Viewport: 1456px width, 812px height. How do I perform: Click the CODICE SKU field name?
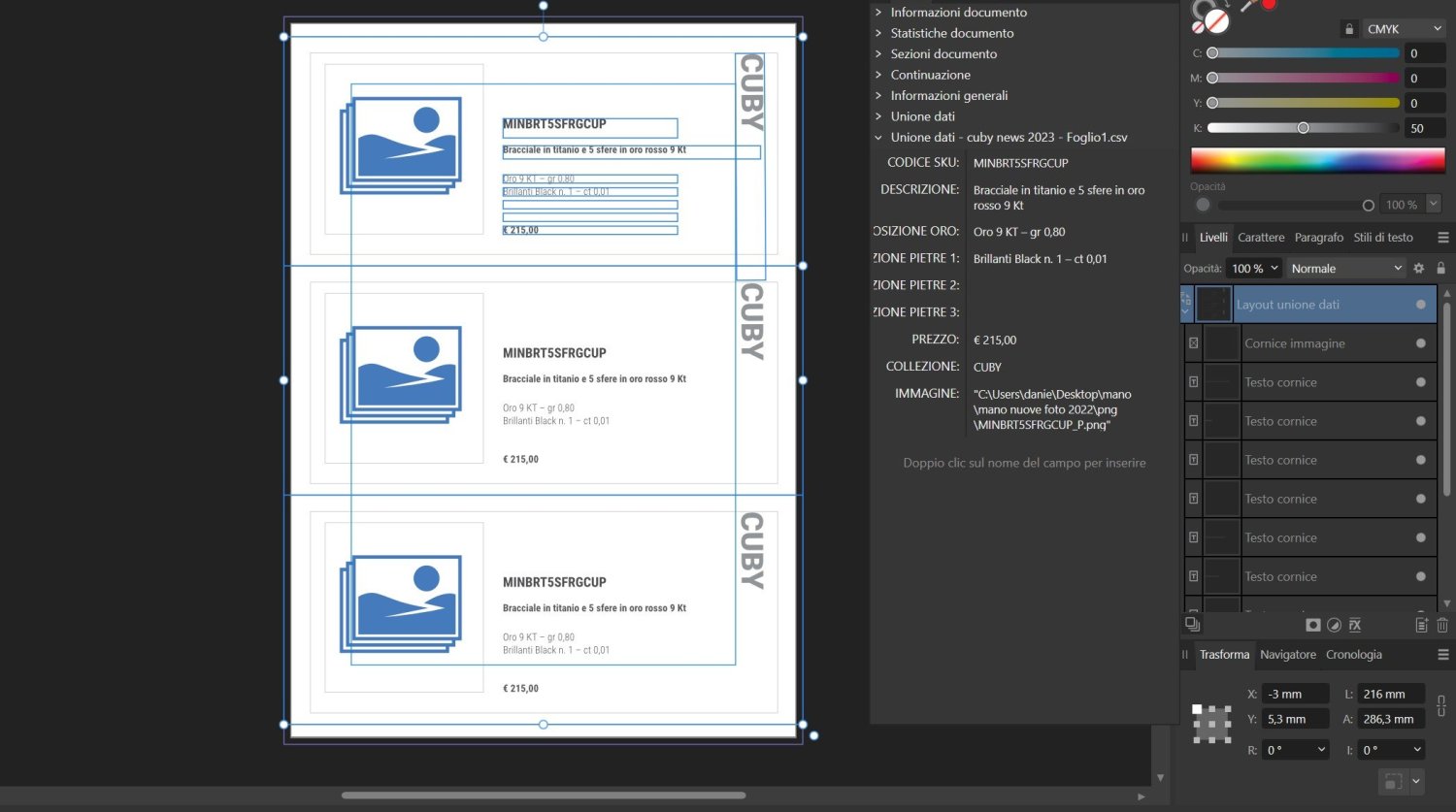pos(922,163)
